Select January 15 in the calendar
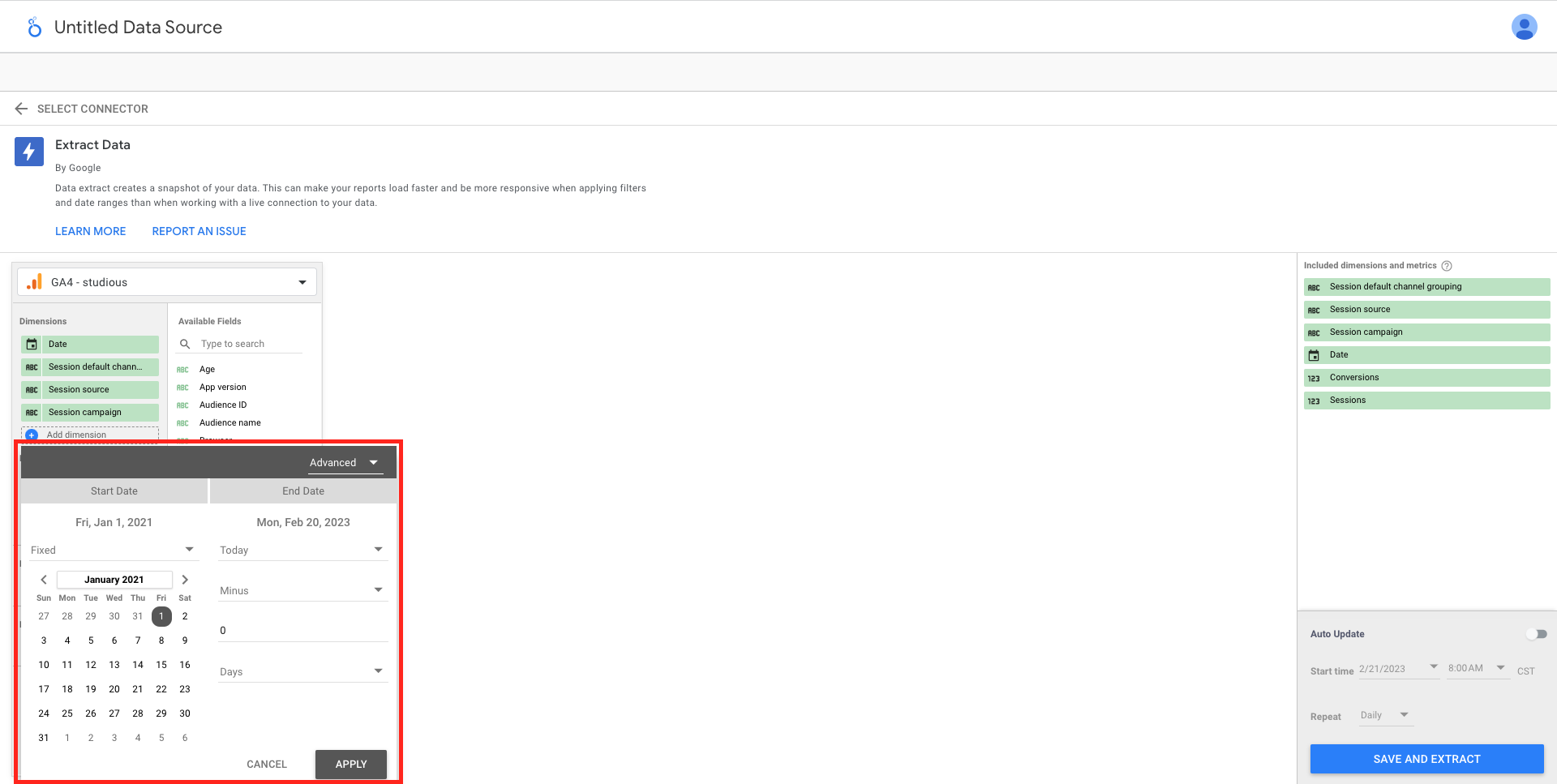 click(x=161, y=665)
